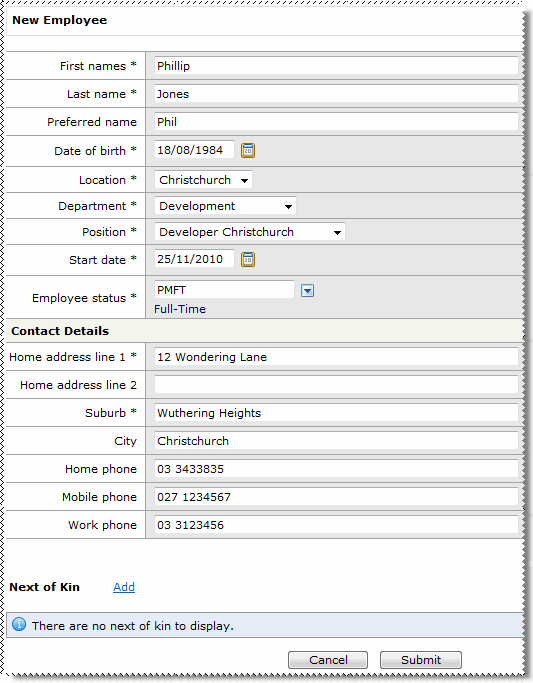Focus the empty Home address line 2 field

click(x=336, y=385)
